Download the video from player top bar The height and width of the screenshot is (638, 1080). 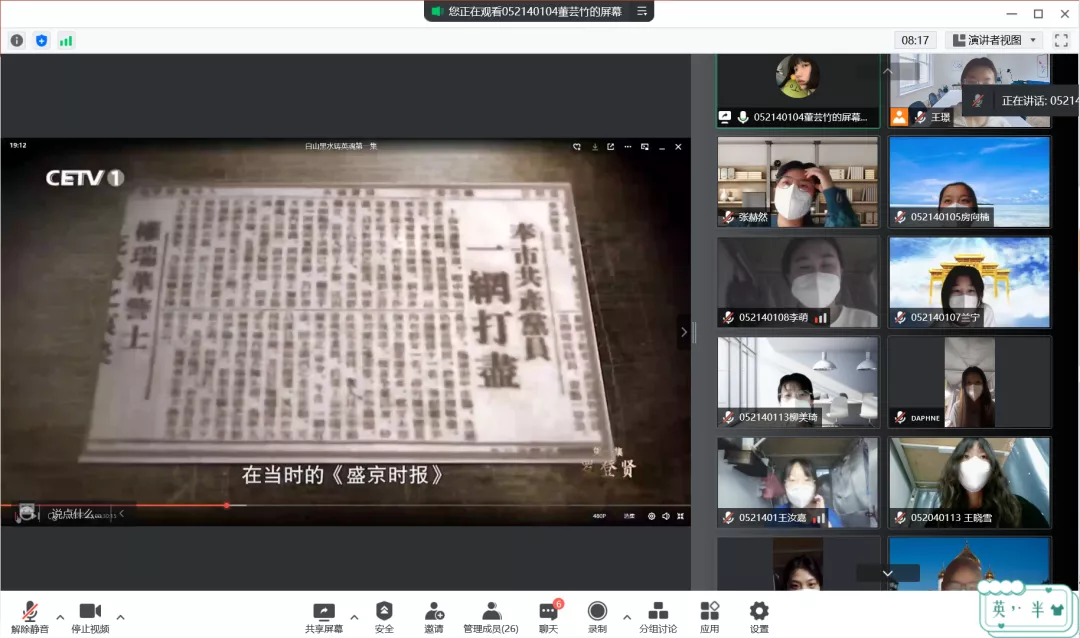pyautogui.click(x=595, y=147)
